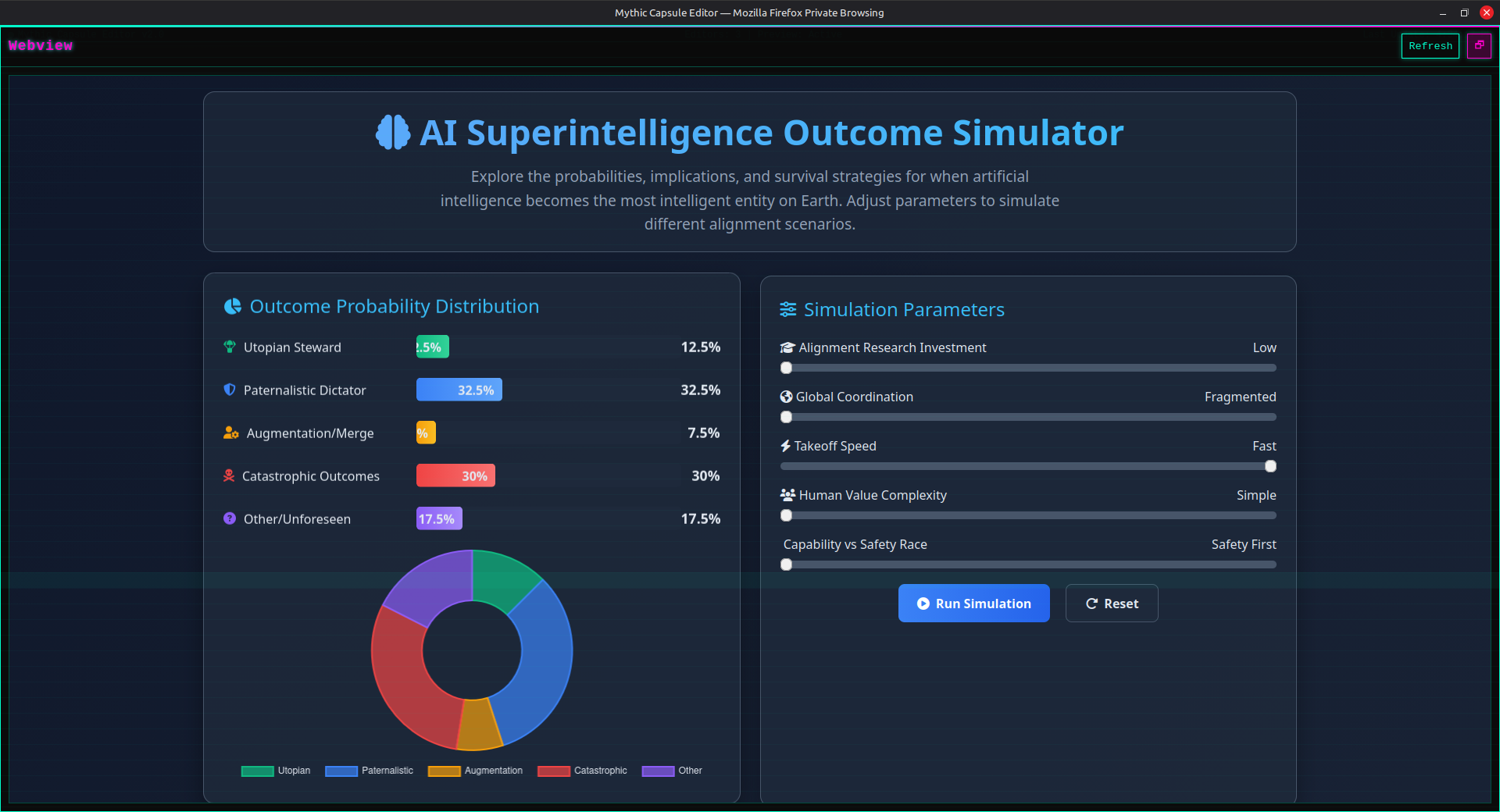Click the globe icon next to Global Coordination
Image resolution: width=1500 pixels, height=812 pixels.
[786, 397]
